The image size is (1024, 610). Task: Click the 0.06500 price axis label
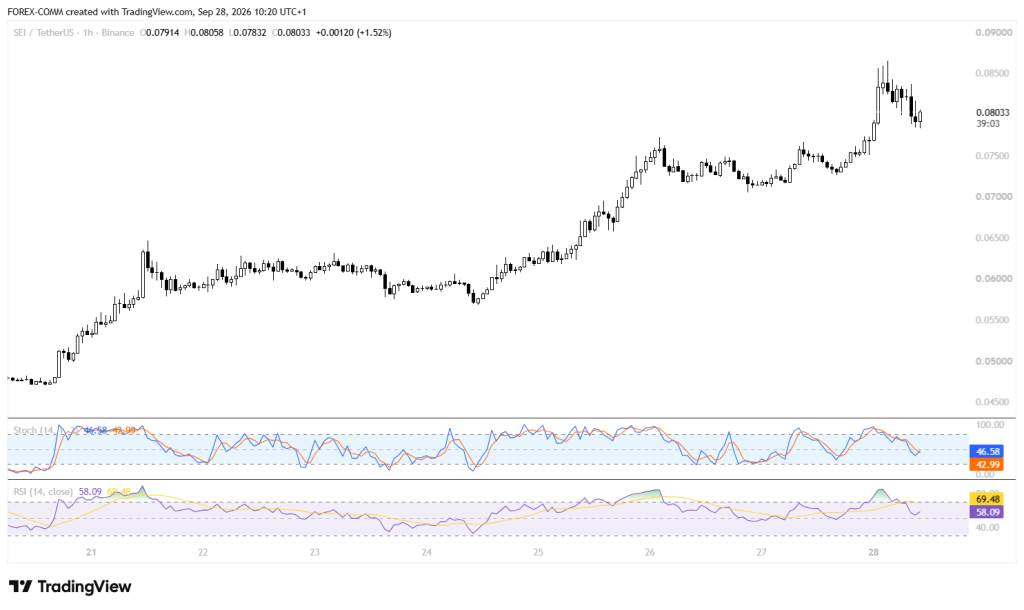(993, 238)
